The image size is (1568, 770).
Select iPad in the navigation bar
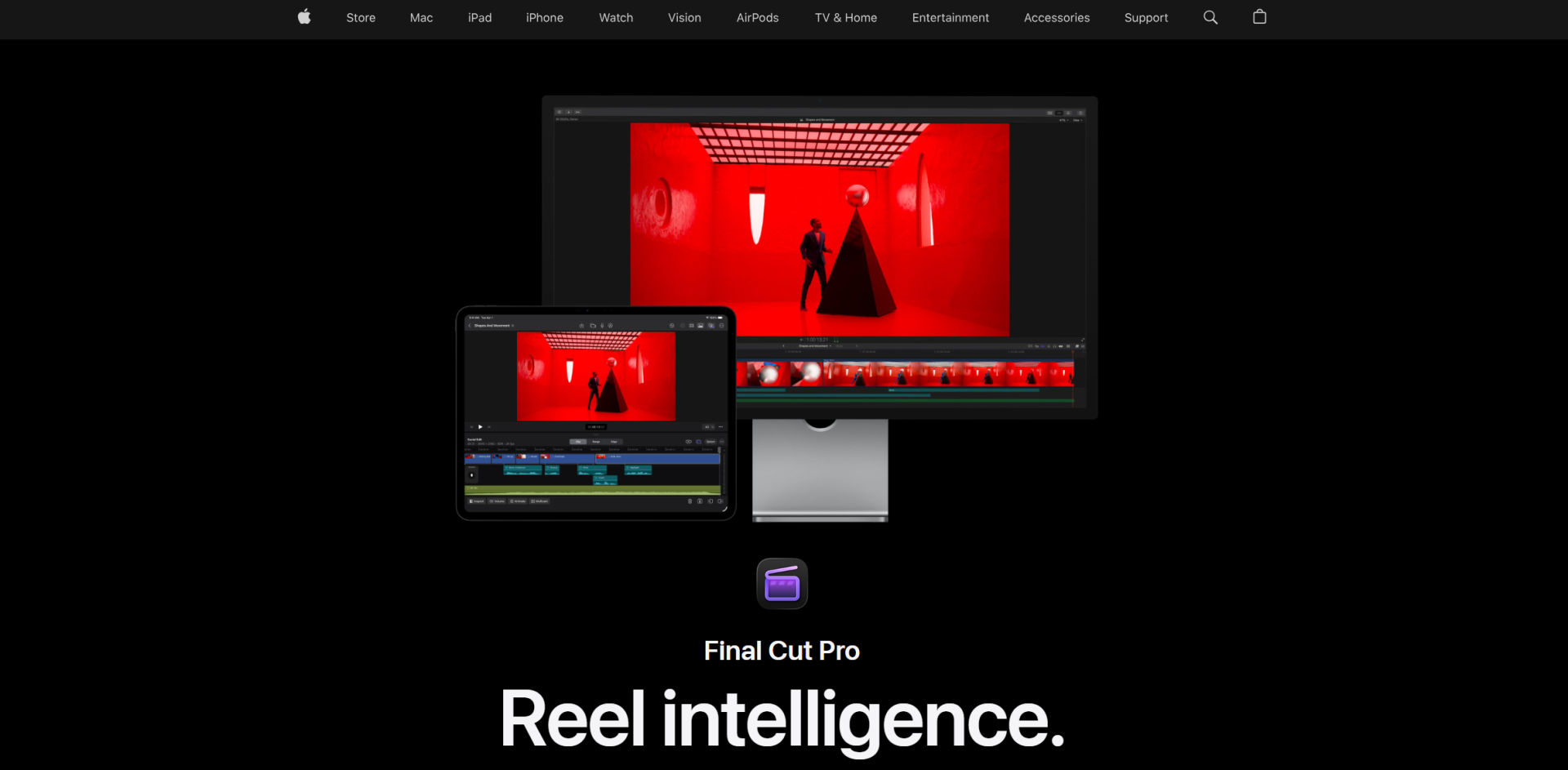[479, 18]
